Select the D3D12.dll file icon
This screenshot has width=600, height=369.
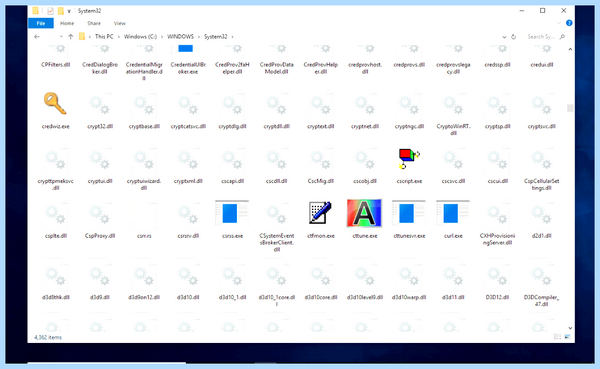click(x=497, y=276)
